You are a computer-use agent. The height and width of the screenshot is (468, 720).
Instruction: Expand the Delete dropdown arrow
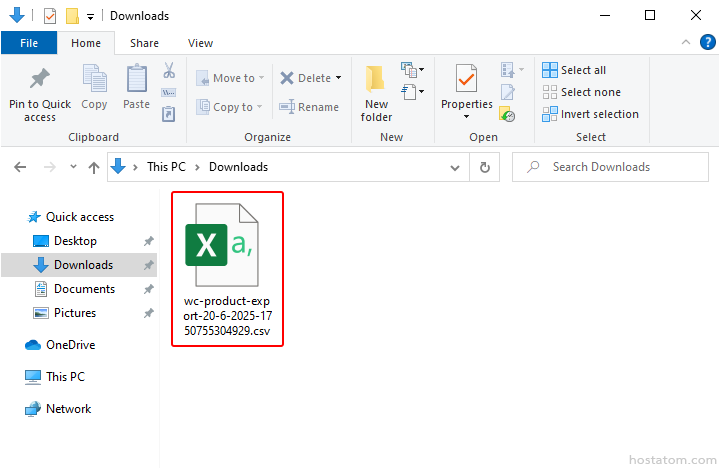click(338, 78)
